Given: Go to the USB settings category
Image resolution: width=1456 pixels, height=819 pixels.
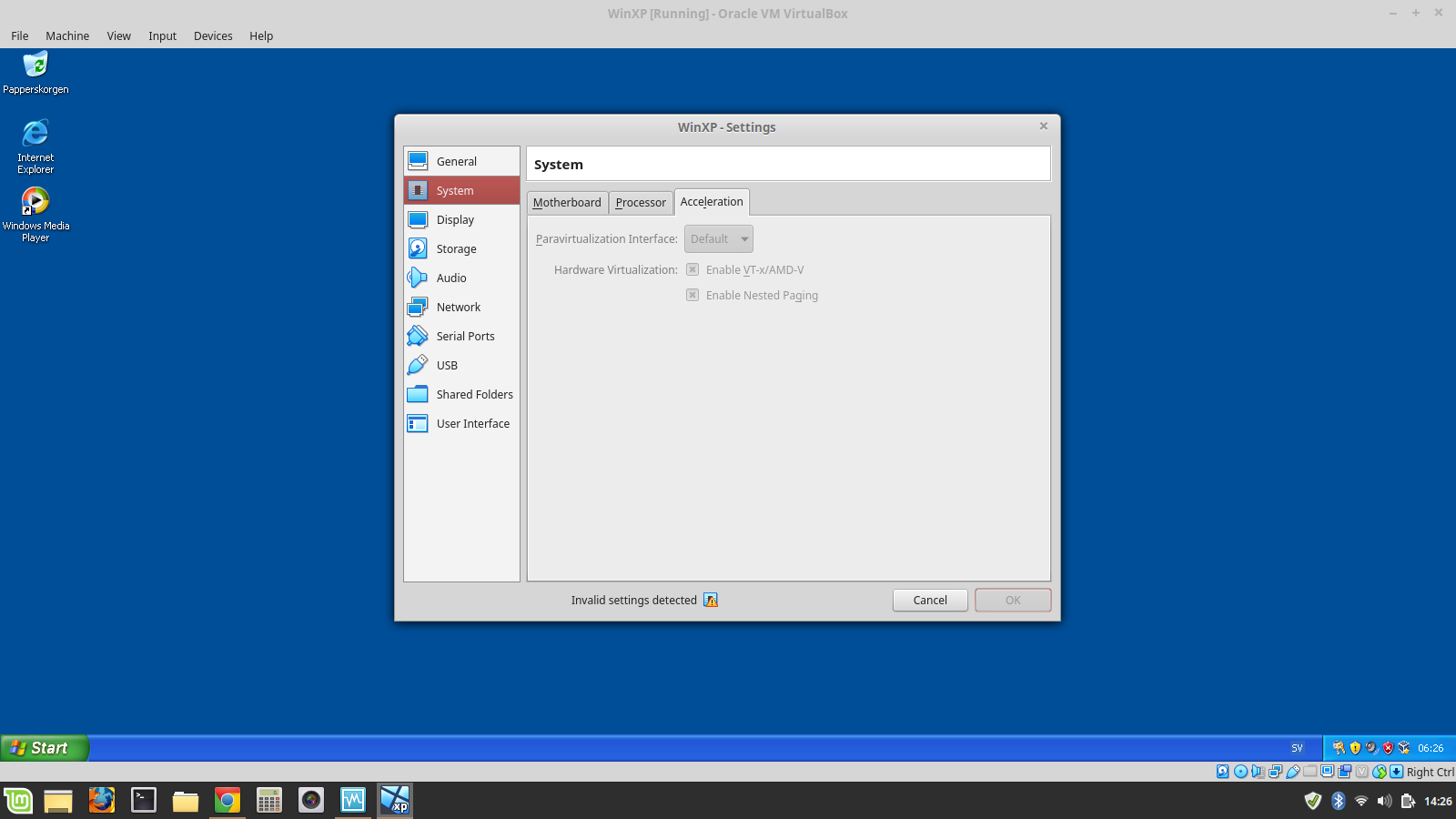Looking at the screenshot, I should [461, 365].
